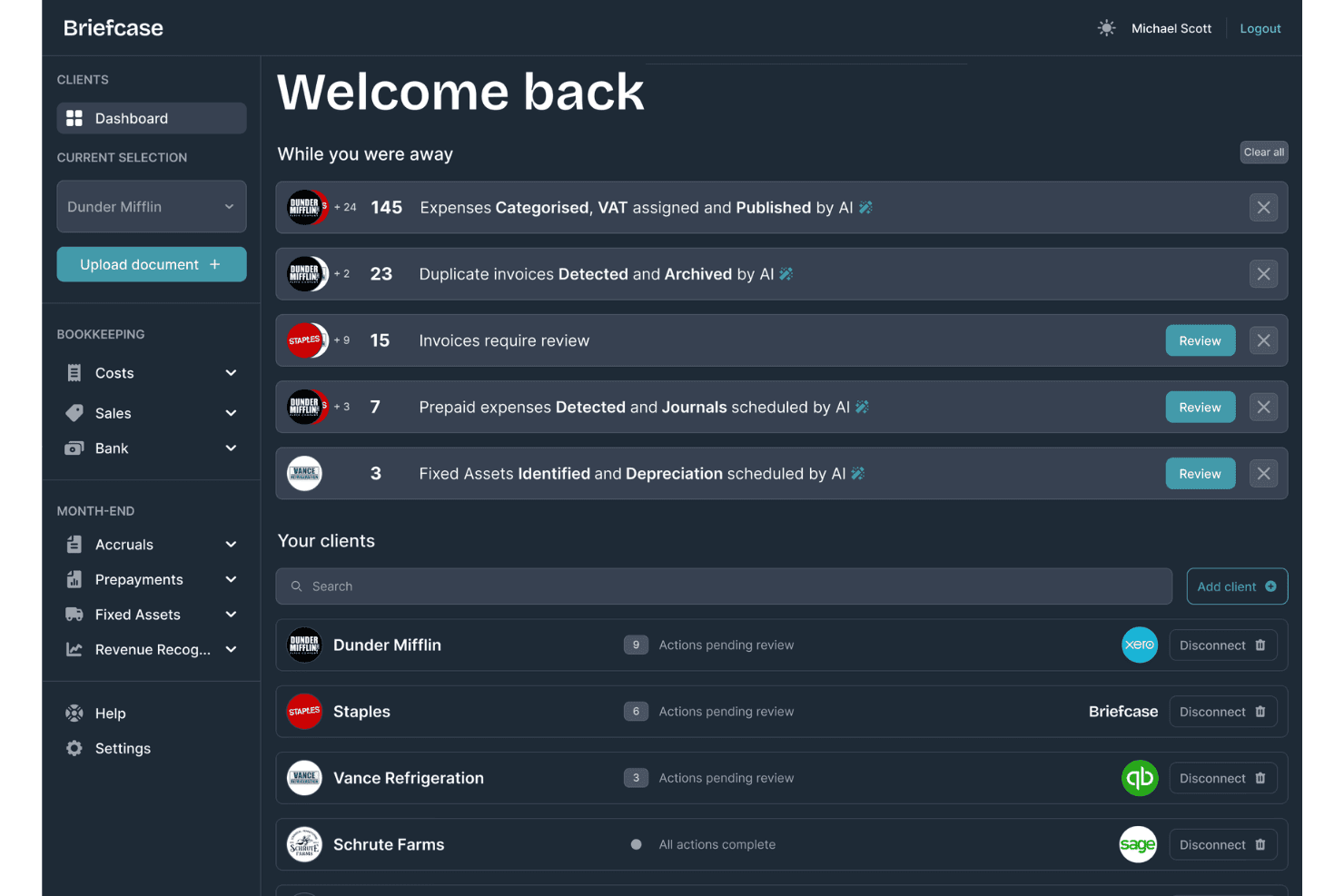Viewport: 1344px width, 896px height.
Task: Click the Upload document button
Action: 152,264
